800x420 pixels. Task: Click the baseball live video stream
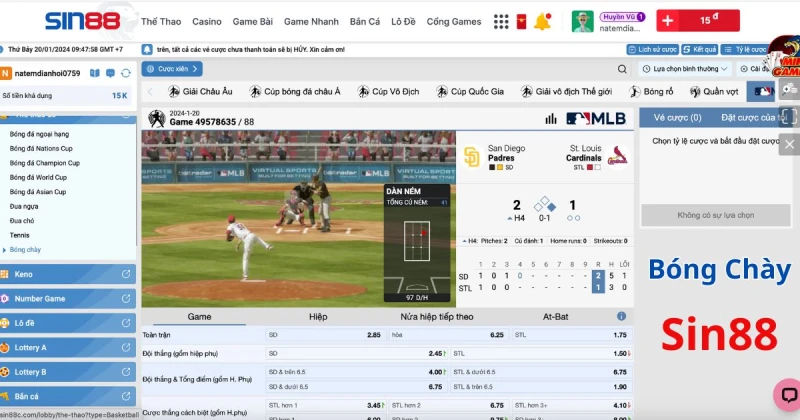tap(298, 218)
